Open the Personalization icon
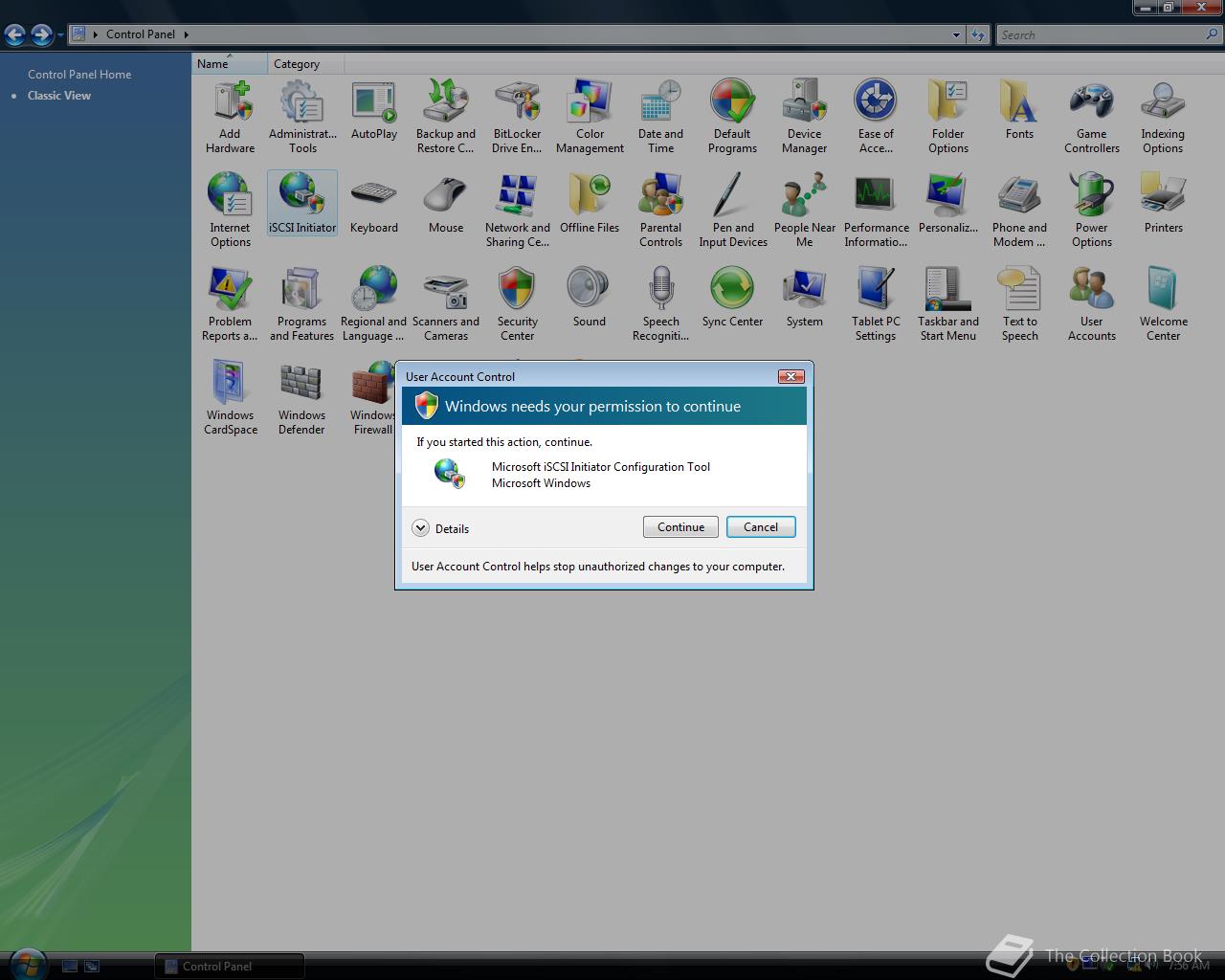Image resolution: width=1225 pixels, height=980 pixels. point(948,204)
